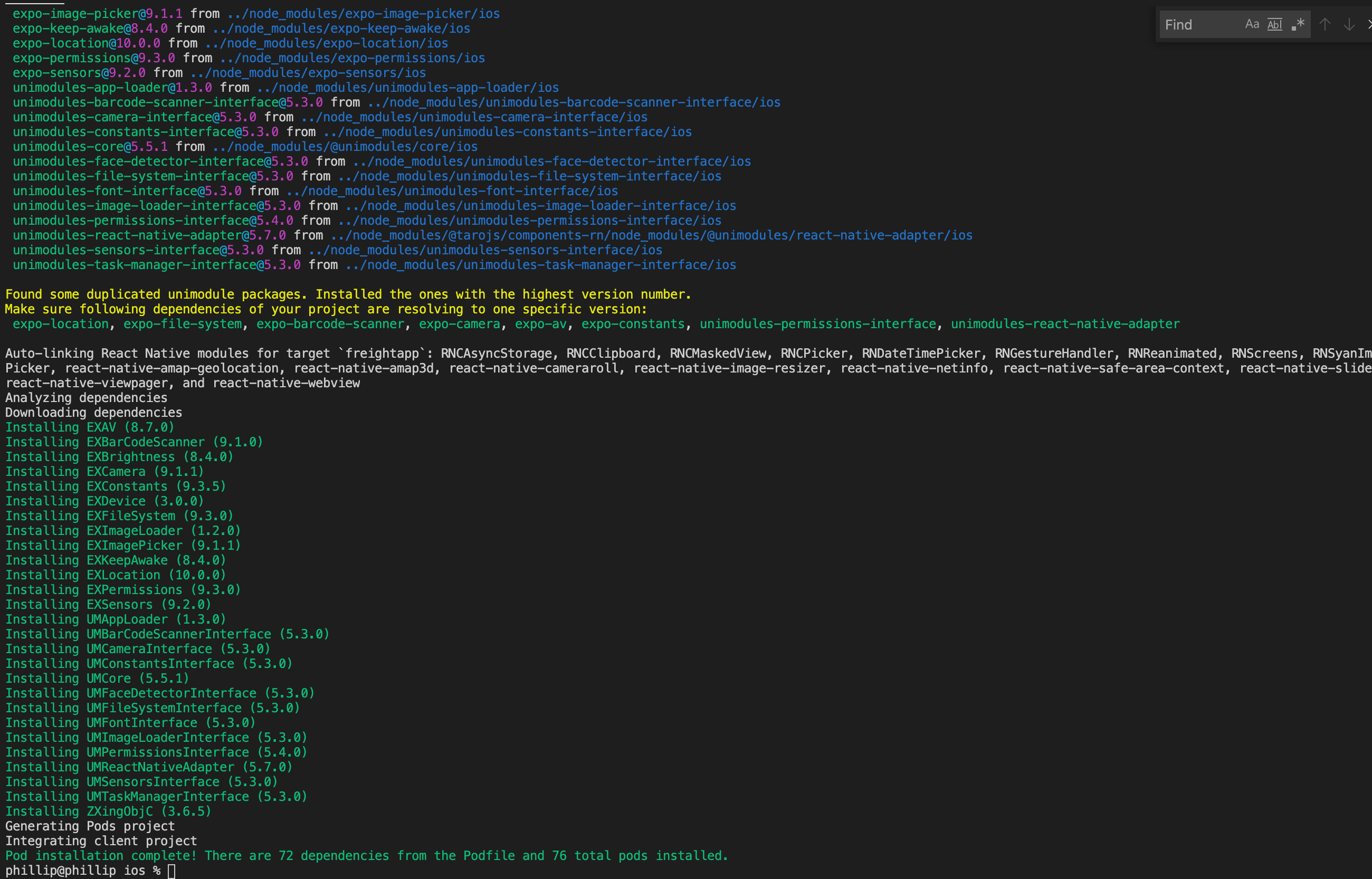Click the 'Found some duplicated unimodule packages' warning
This screenshot has height=879, width=1372.
(x=348, y=294)
